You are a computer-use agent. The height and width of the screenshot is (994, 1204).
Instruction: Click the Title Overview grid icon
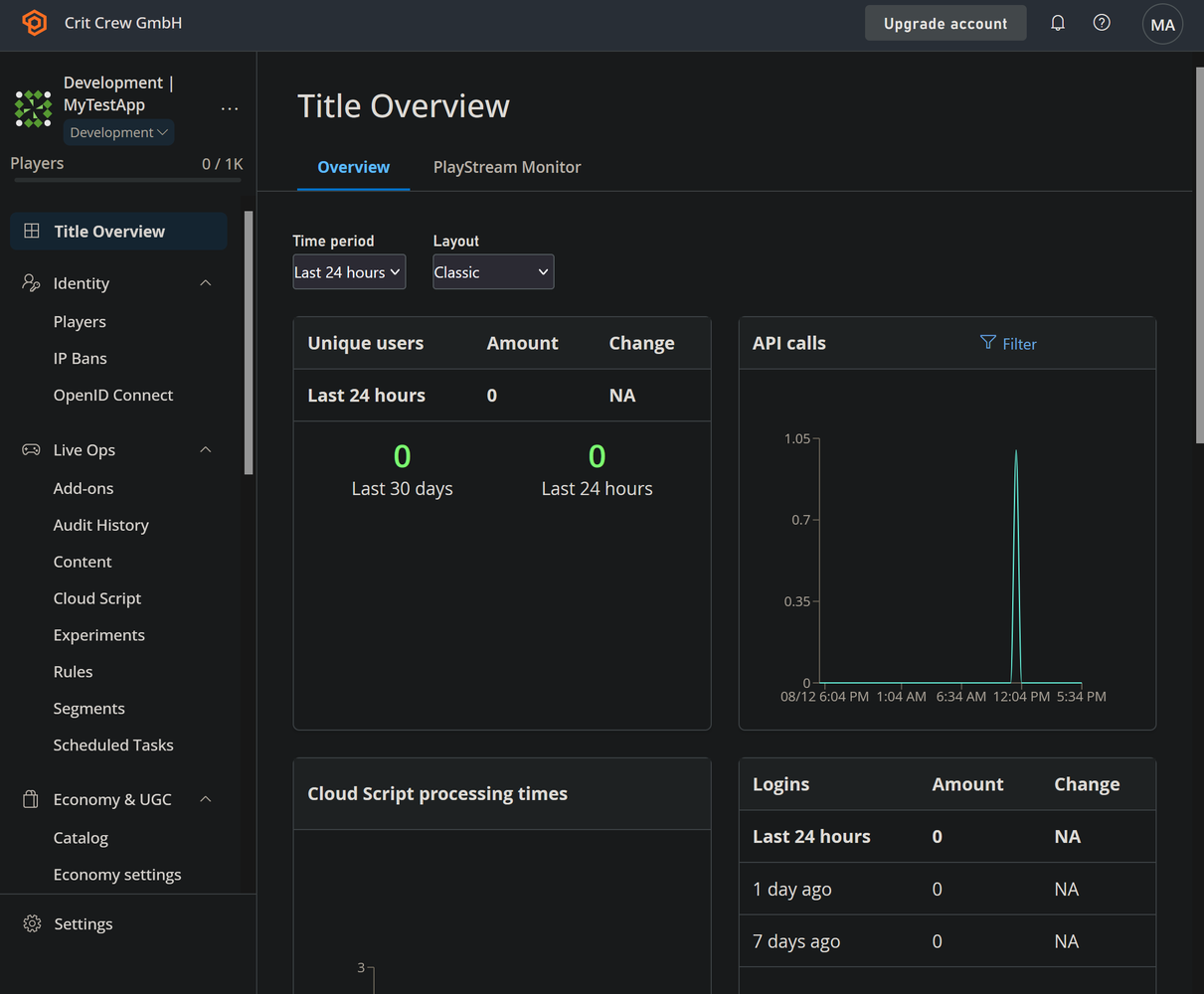pos(32,231)
